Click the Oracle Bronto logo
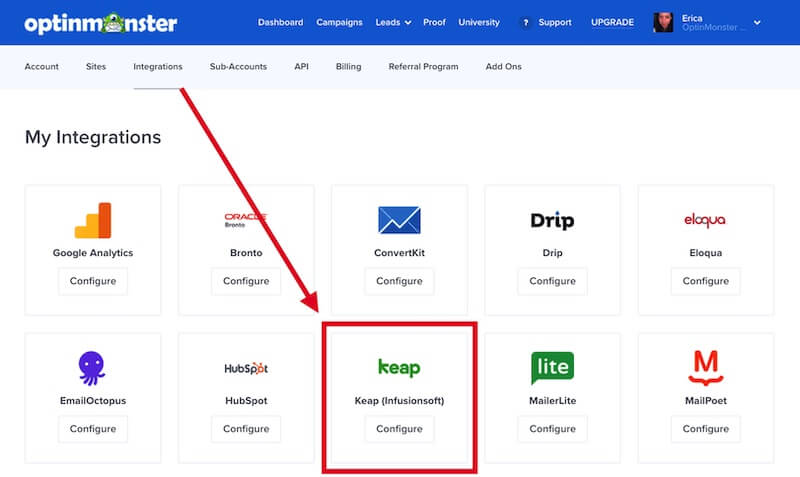The height and width of the screenshot is (477, 800). click(x=246, y=220)
